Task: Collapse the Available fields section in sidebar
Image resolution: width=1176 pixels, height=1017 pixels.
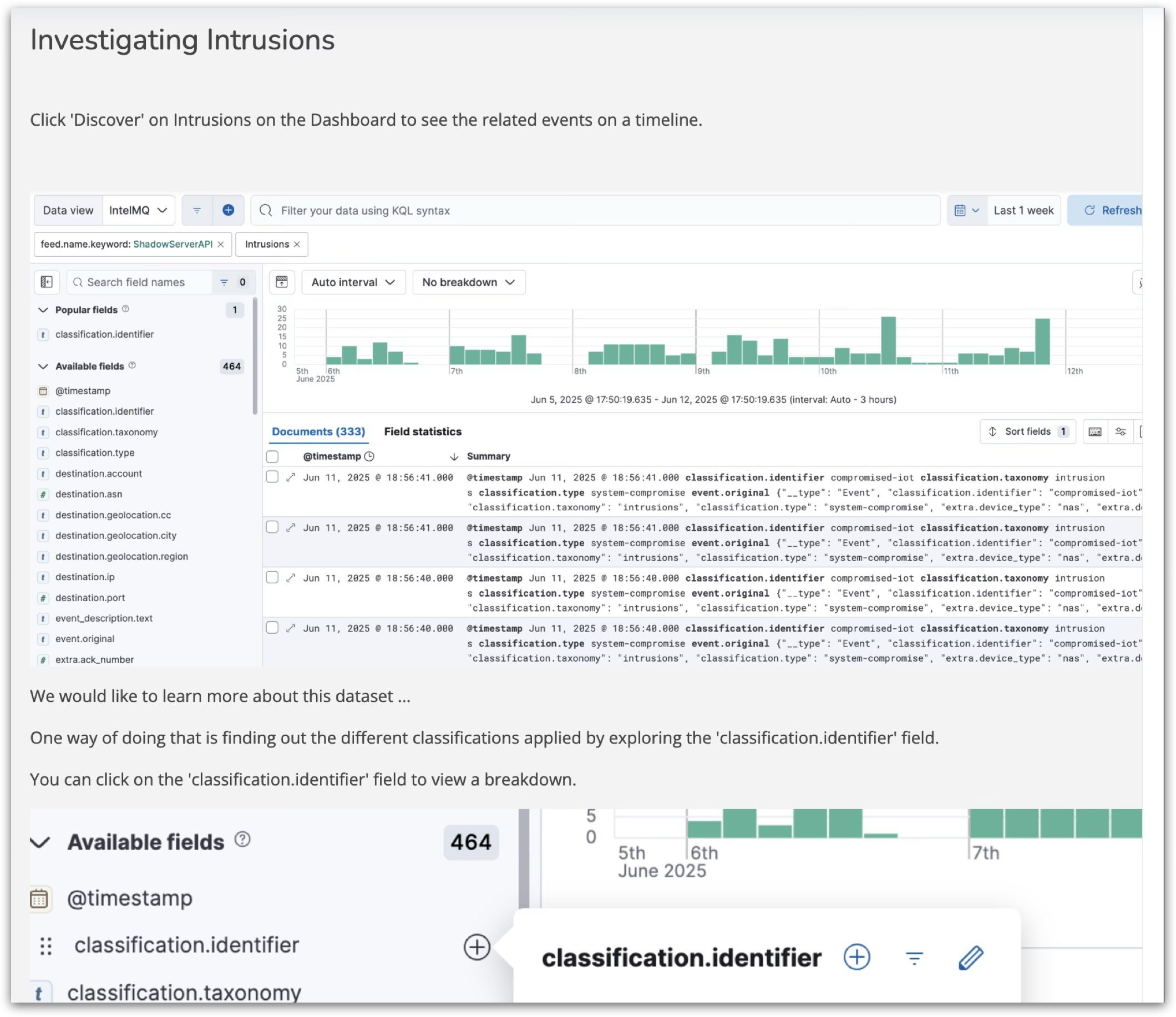Action: (43, 367)
